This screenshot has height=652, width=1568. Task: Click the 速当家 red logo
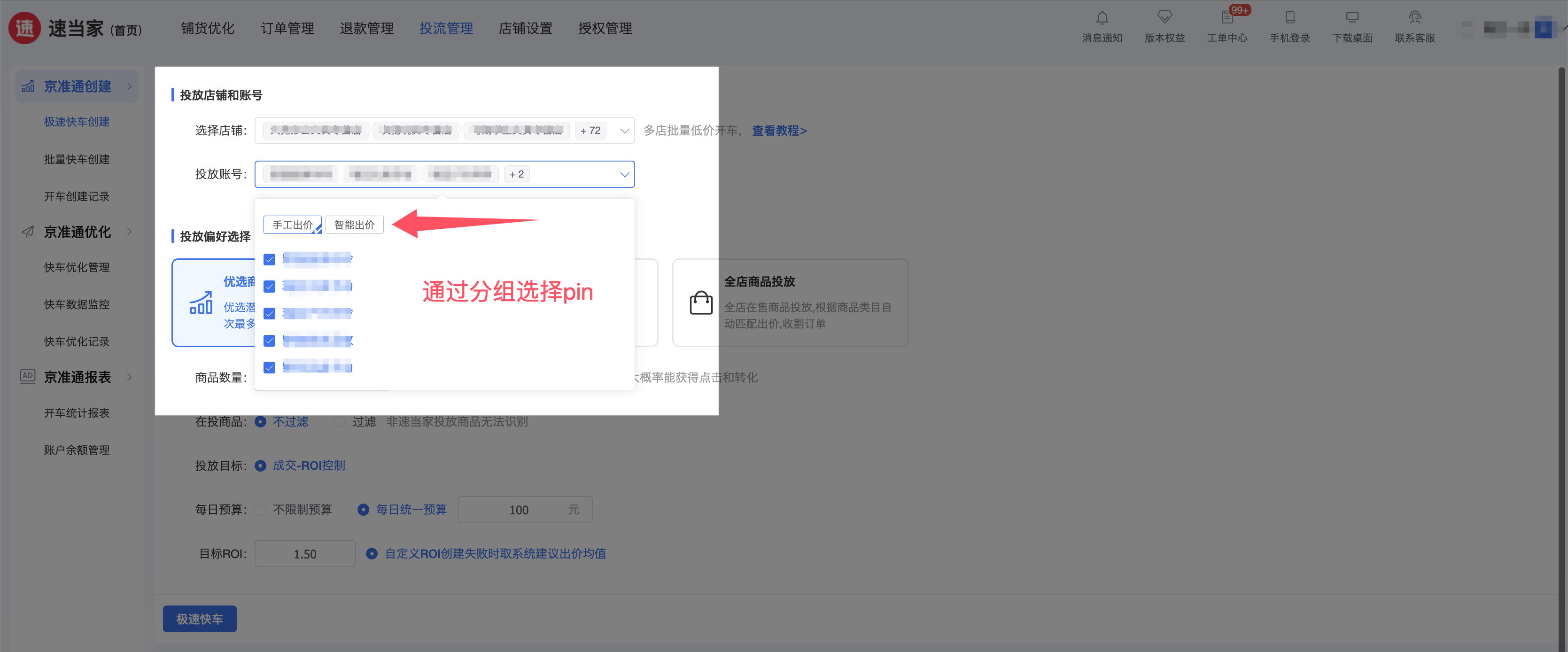pyautogui.click(x=25, y=28)
